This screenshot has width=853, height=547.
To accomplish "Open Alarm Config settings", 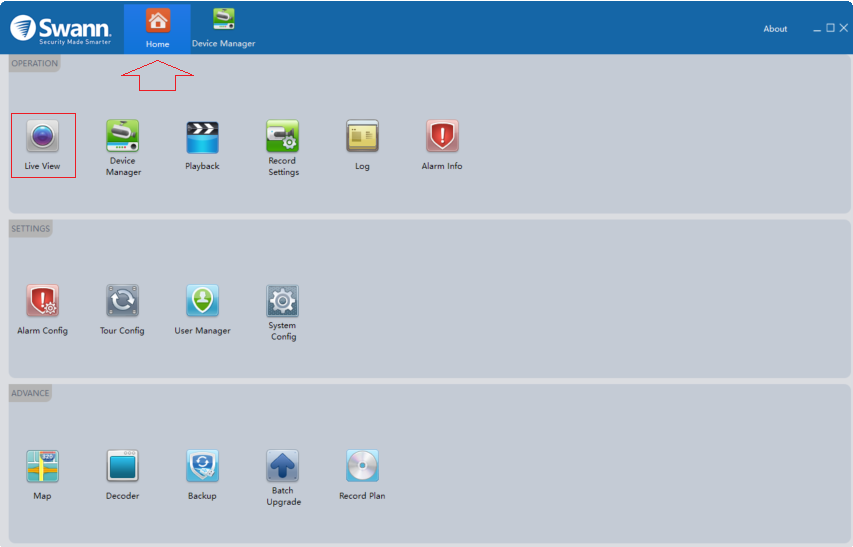I will pyautogui.click(x=43, y=301).
